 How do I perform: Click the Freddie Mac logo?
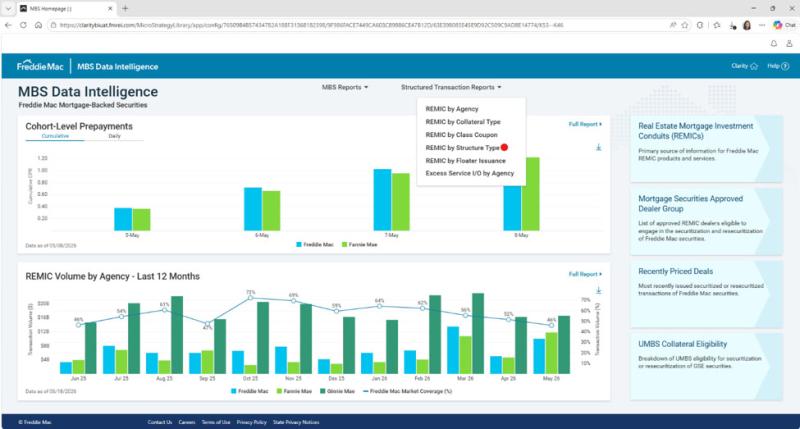tap(40, 66)
